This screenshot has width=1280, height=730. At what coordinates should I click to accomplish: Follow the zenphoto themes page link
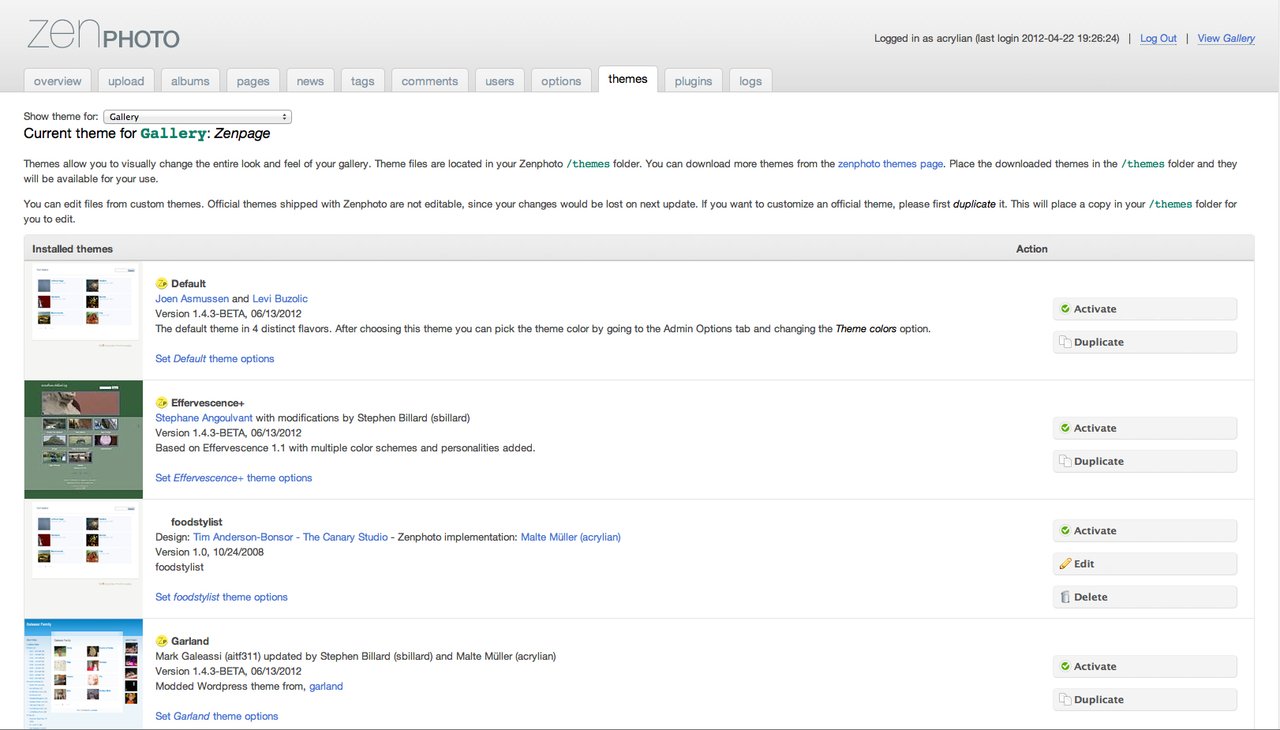890,164
